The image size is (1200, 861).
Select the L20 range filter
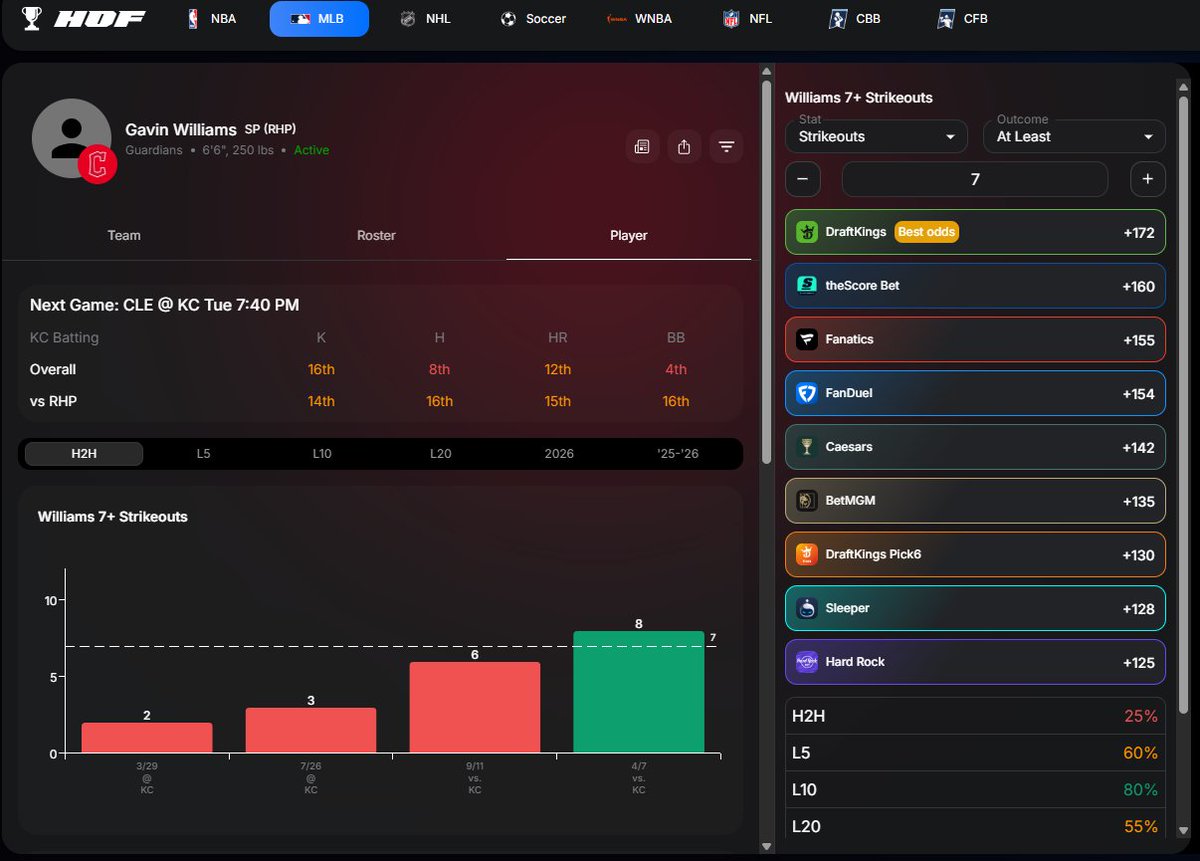441,454
